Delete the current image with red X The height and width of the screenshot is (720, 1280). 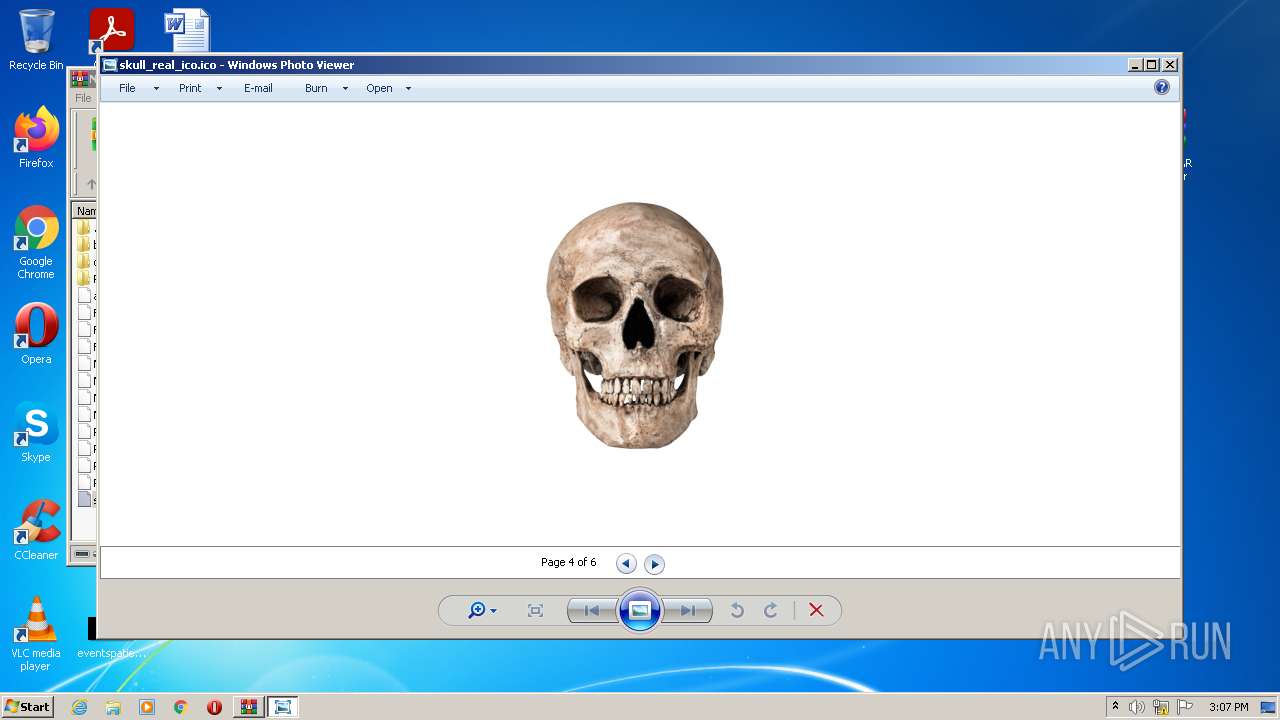pos(816,611)
